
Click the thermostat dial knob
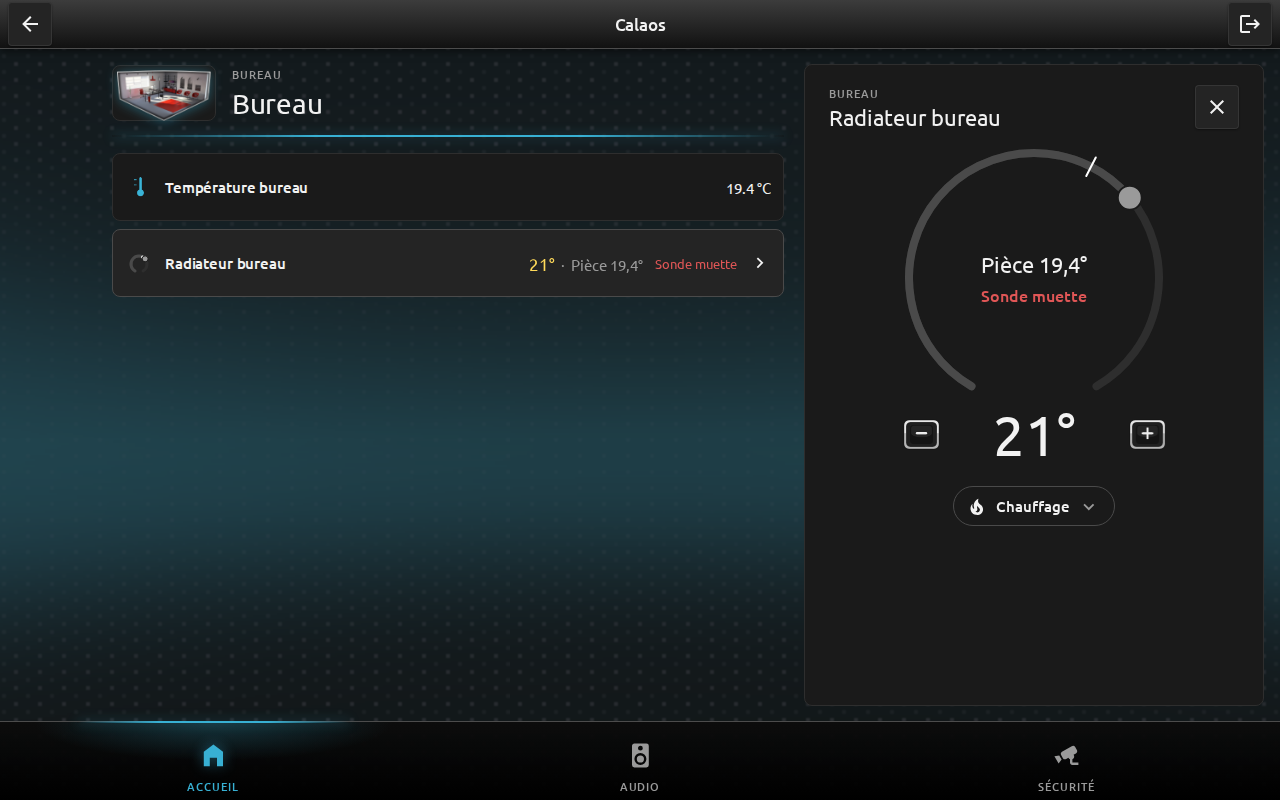click(1129, 197)
